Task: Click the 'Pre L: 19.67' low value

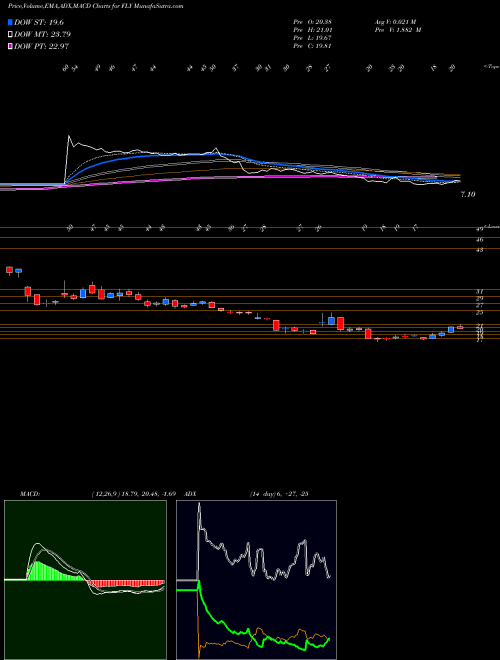Action: coord(314,38)
